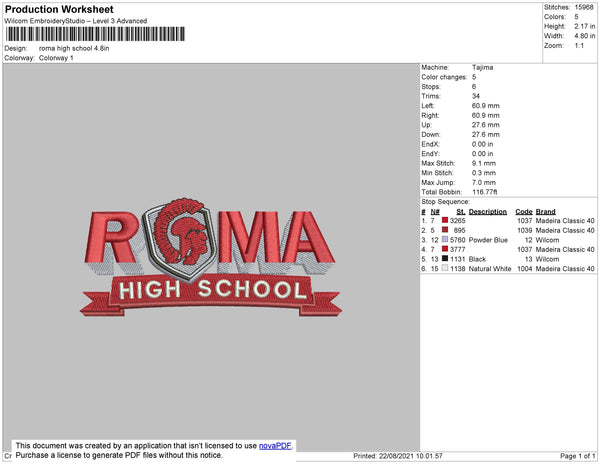Click the code 1004 in row 6
Screen dimensions: 600x464
tap(525, 269)
